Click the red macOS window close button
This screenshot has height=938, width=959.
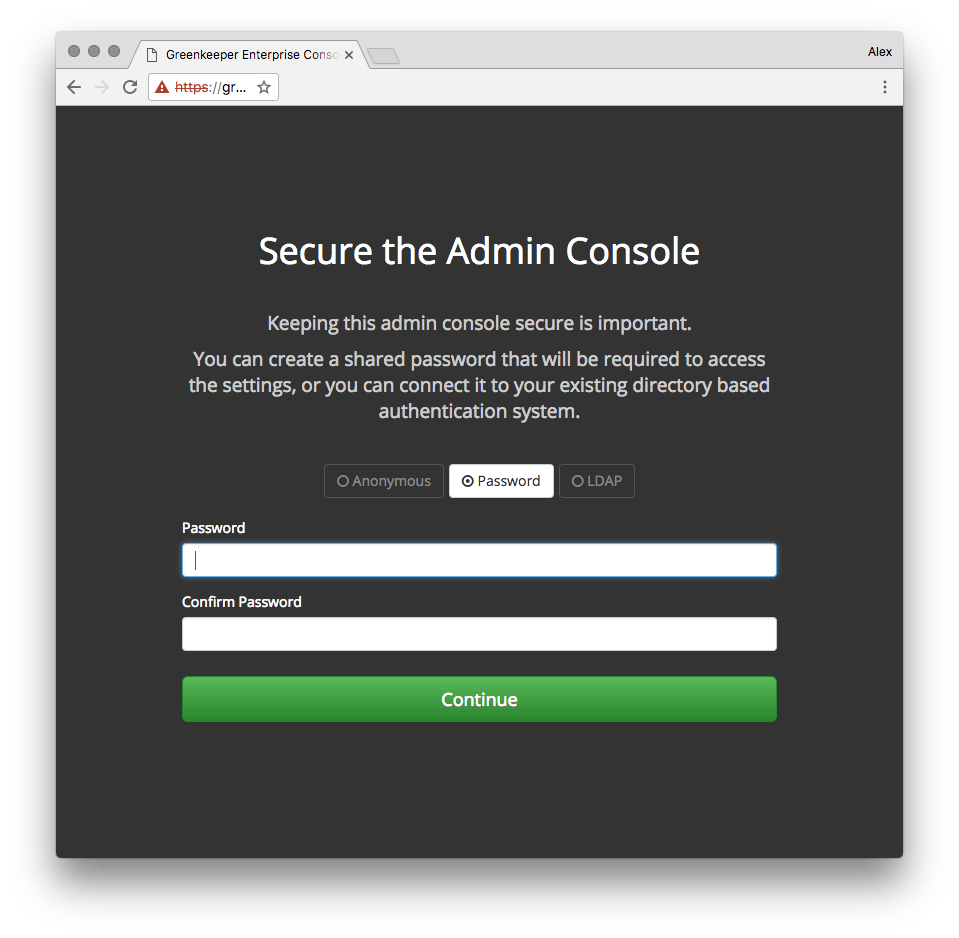[x=74, y=51]
